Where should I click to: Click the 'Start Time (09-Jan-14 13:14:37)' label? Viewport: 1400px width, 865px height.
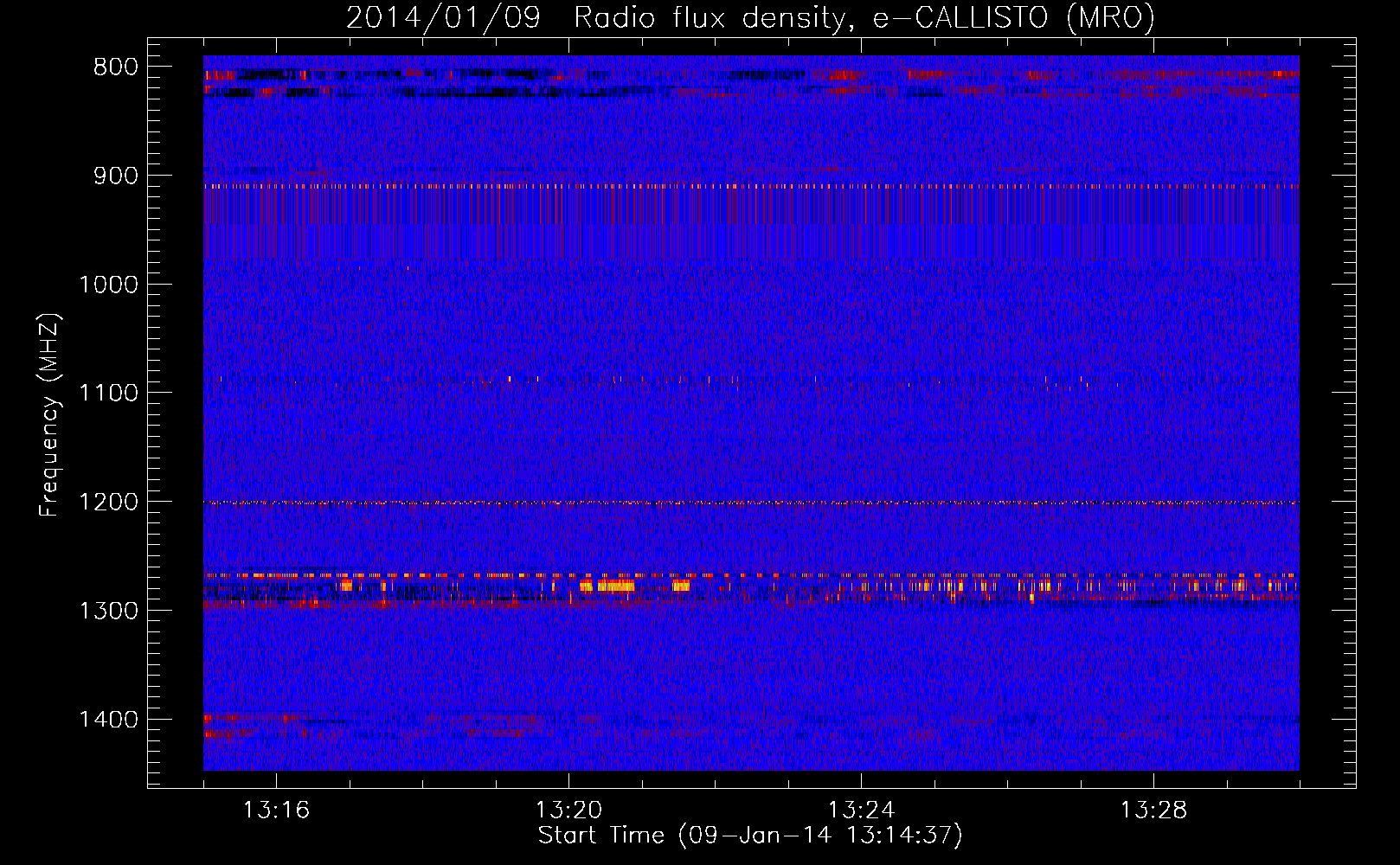pyautogui.click(x=750, y=836)
